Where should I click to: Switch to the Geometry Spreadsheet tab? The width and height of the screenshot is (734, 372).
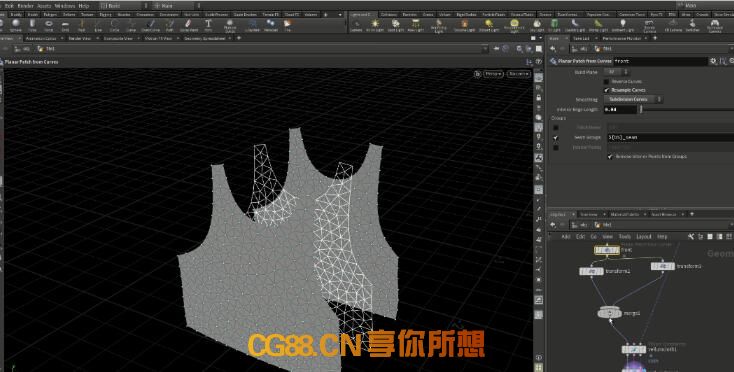205,38
